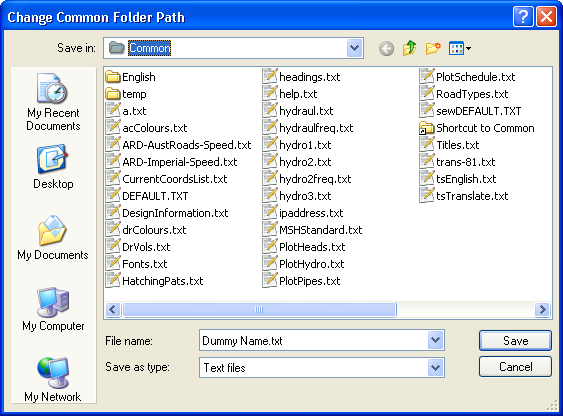
Task: Click the Back navigation arrow icon
Action: tap(386, 48)
